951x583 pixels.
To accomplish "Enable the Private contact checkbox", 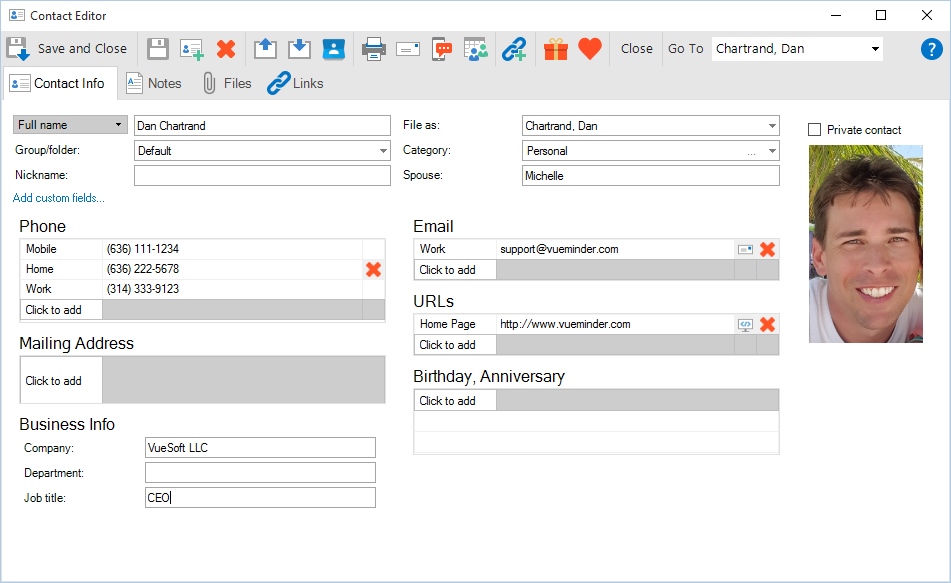I will (813, 129).
